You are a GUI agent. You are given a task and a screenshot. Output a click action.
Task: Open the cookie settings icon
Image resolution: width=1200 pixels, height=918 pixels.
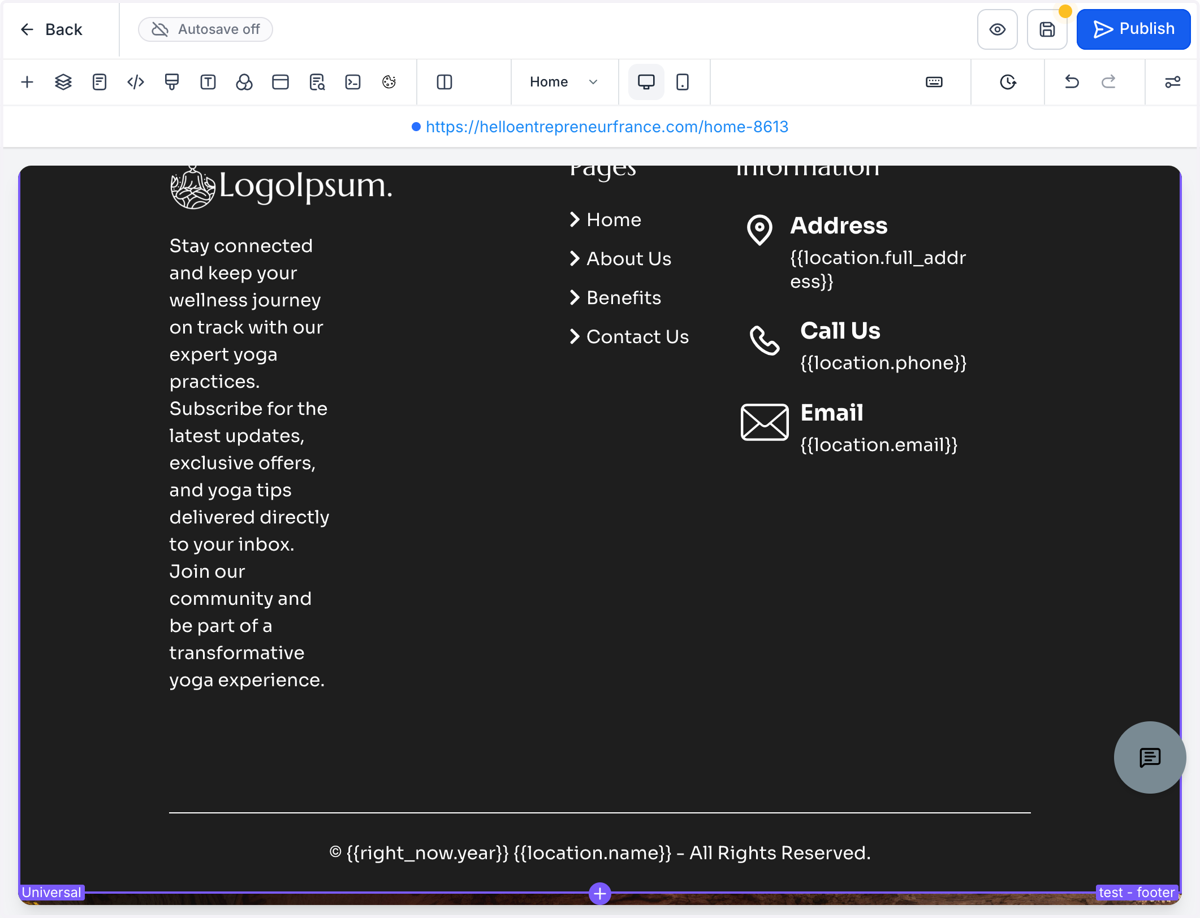pos(389,82)
